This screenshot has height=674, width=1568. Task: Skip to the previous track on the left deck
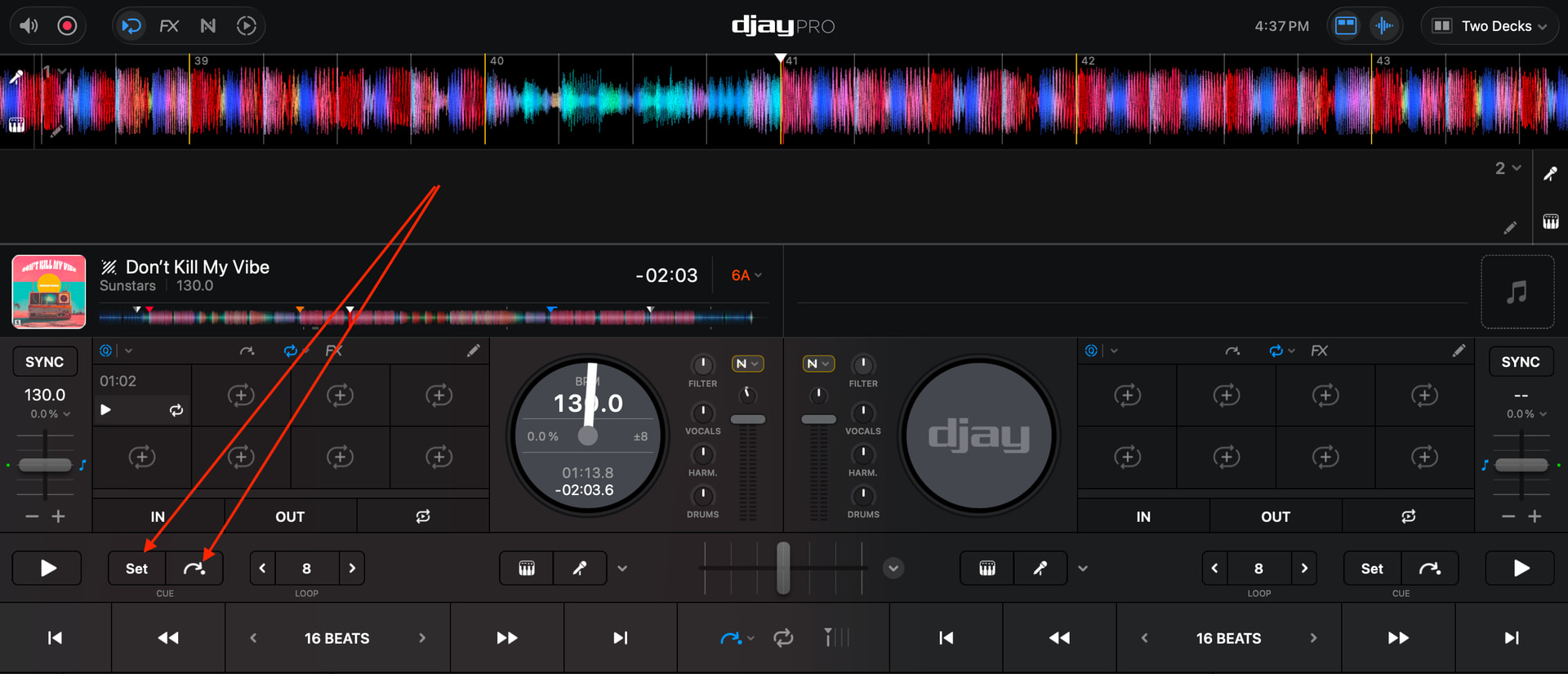55,638
